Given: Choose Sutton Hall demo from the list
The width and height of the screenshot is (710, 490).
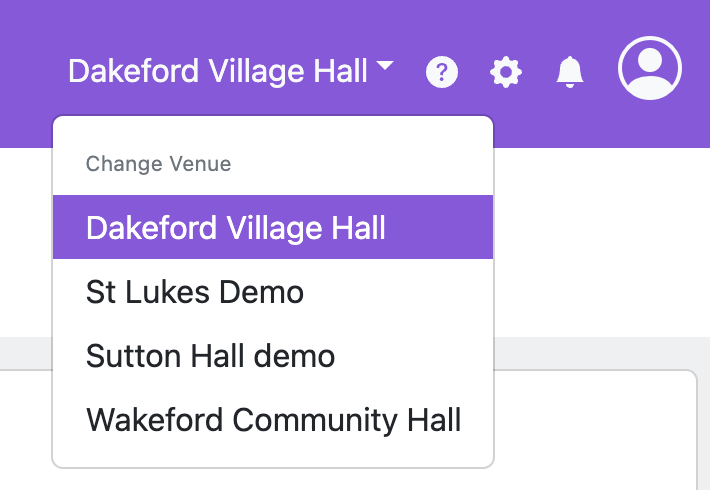Looking at the screenshot, I should [211, 356].
